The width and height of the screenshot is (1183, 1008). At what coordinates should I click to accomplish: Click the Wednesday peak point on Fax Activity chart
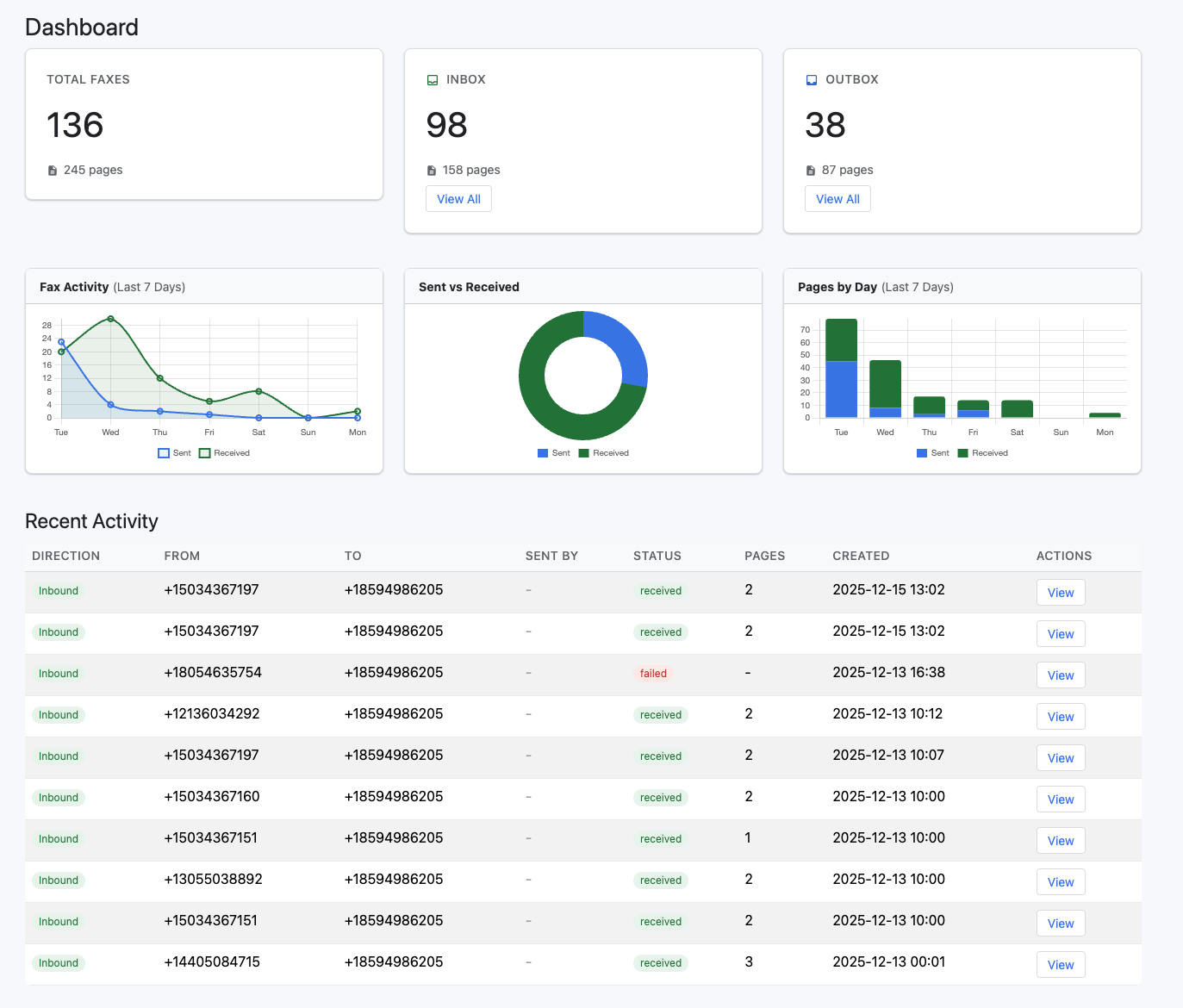coord(110,319)
